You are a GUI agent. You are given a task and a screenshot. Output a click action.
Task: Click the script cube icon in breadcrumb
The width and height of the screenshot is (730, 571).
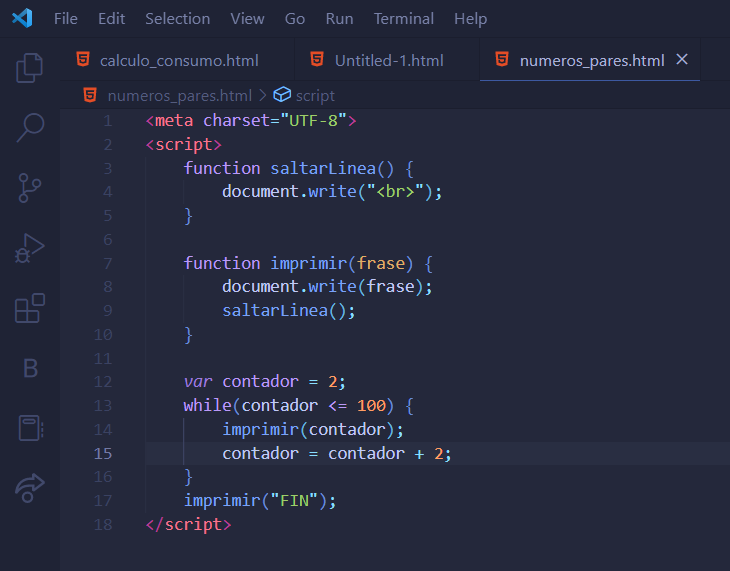tap(282, 95)
